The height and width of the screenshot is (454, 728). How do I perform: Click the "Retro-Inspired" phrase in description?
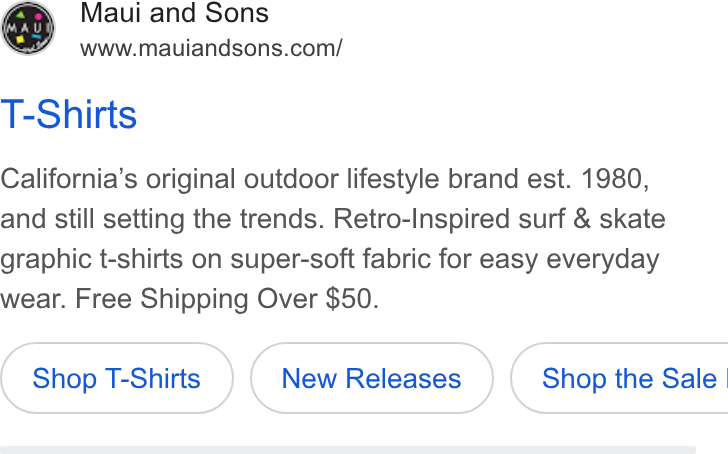tap(422, 219)
